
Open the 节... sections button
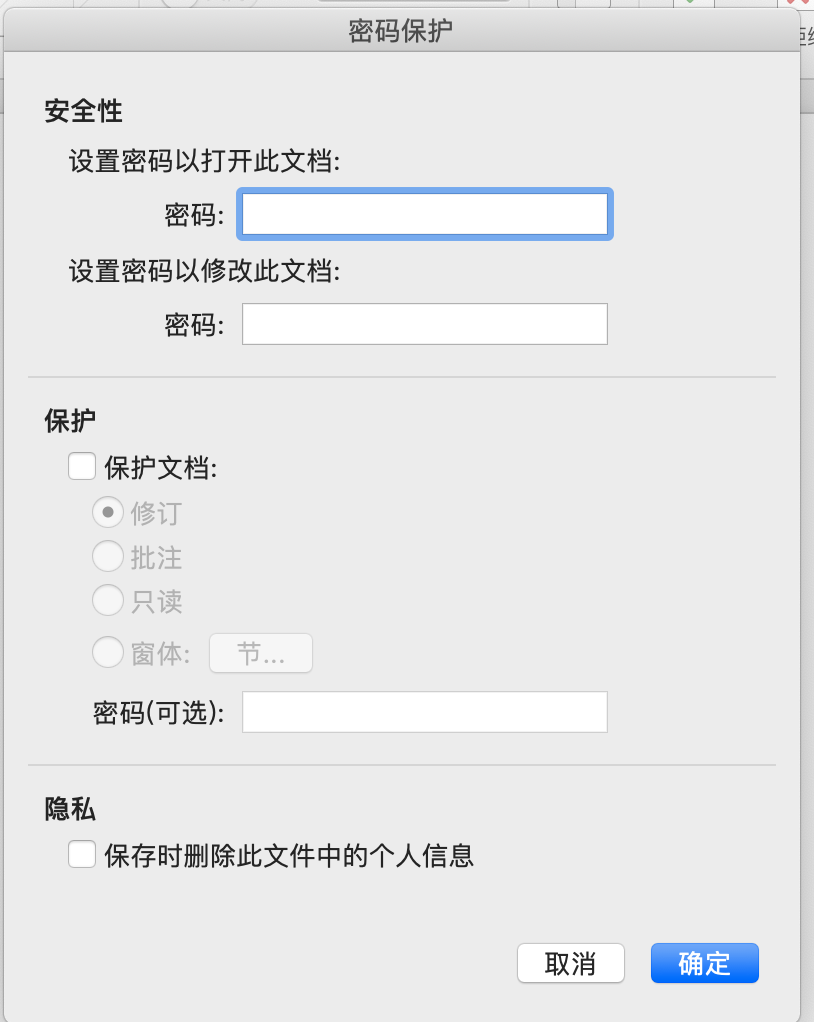tap(261, 653)
